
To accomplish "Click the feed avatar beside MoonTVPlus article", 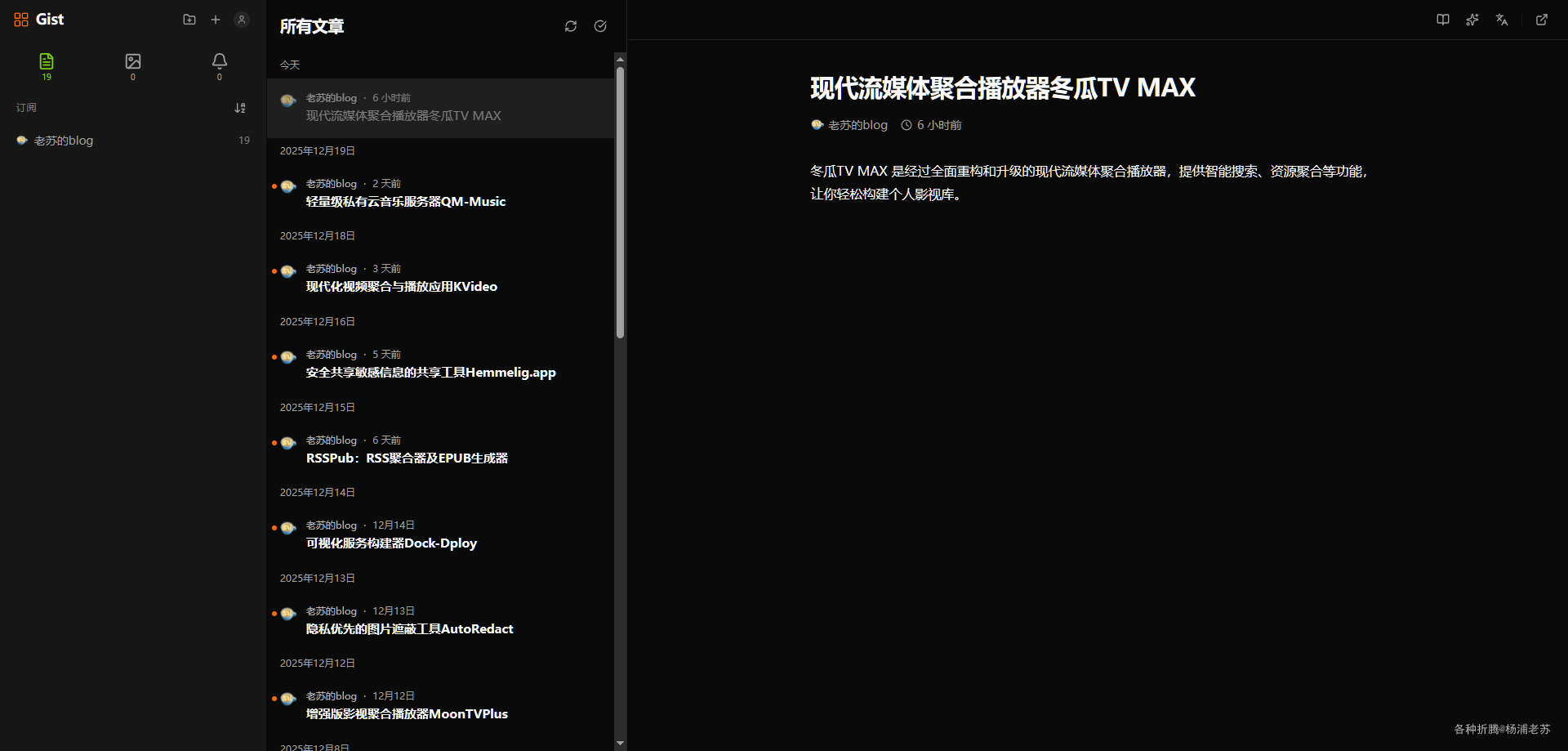I will [x=288, y=699].
